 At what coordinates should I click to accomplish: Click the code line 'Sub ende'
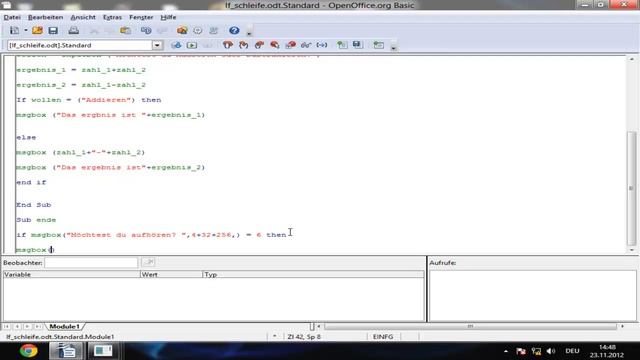pyautogui.click(x=36, y=220)
